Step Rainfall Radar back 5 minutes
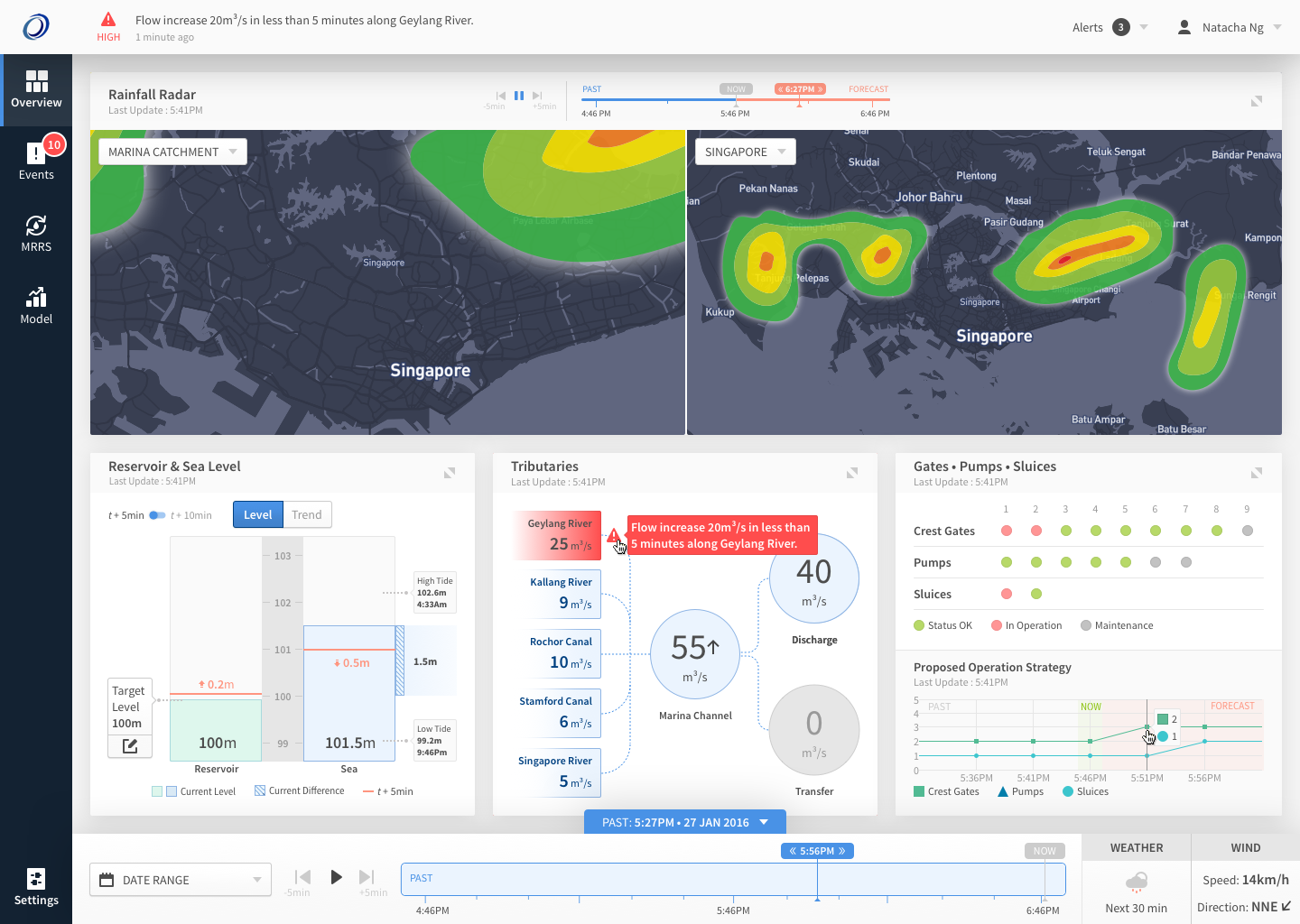The image size is (1300, 924). click(x=500, y=95)
